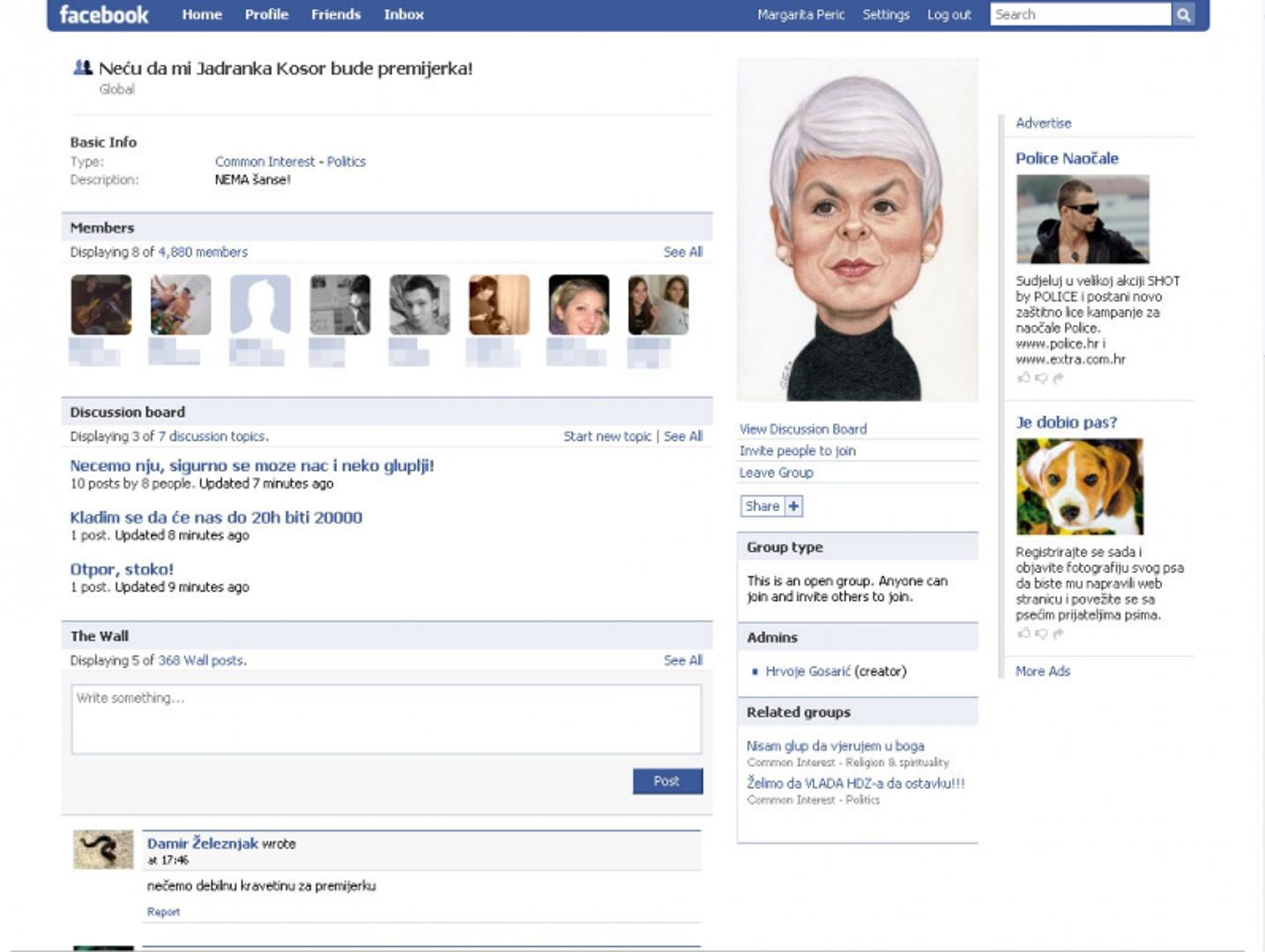This screenshot has width=1265, height=952.
Task: Click thumbs-up icon under Police Naočale ad
Action: click(1023, 378)
